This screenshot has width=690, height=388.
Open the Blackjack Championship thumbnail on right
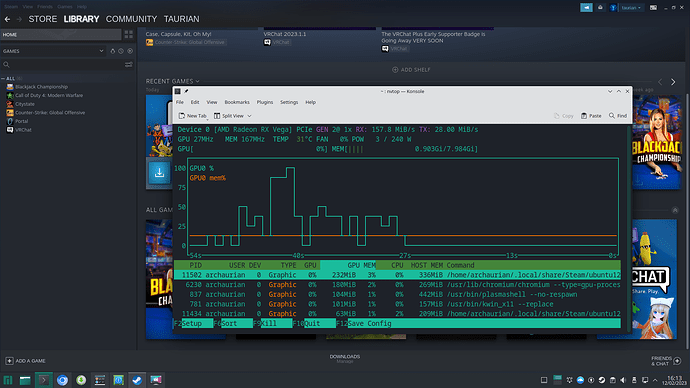[x=657, y=142]
